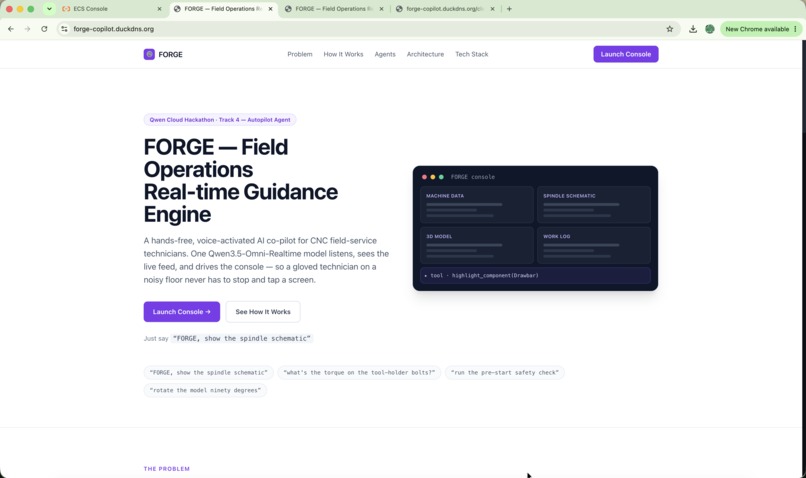Click the code sample after Just say

pos(242,338)
